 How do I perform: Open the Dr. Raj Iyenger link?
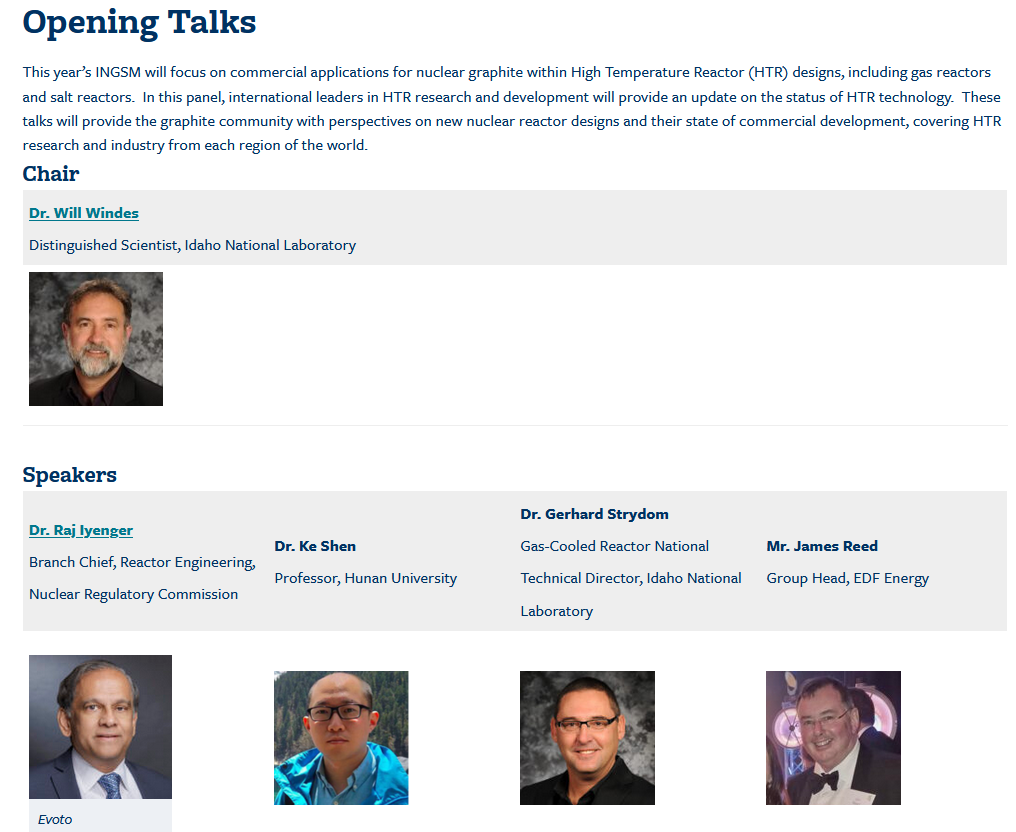[x=81, y=530]
